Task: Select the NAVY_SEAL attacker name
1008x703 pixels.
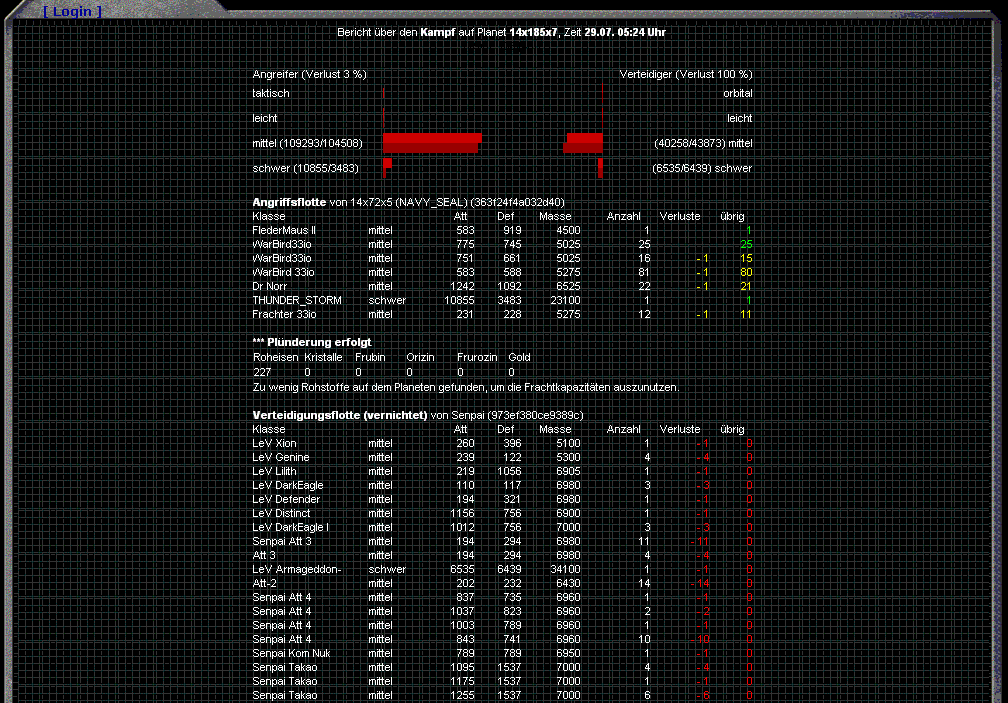Action: 428,202
